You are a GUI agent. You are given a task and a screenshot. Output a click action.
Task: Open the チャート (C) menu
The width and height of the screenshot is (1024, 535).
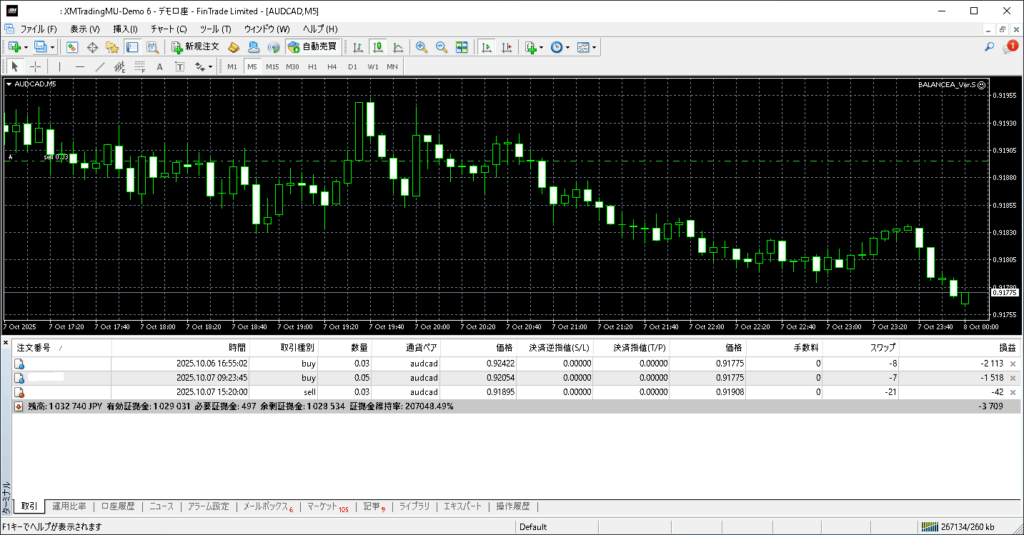[x=168, y=29]
